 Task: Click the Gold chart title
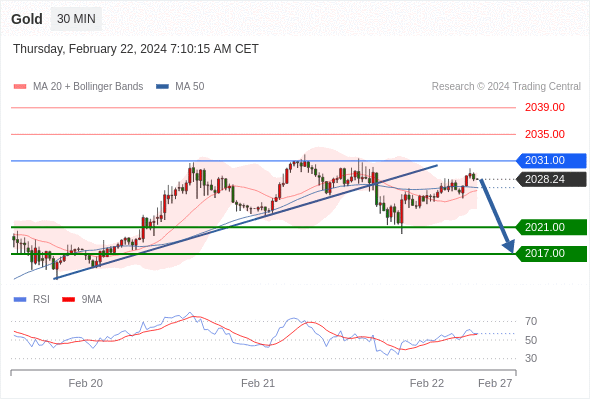[27, 19]
